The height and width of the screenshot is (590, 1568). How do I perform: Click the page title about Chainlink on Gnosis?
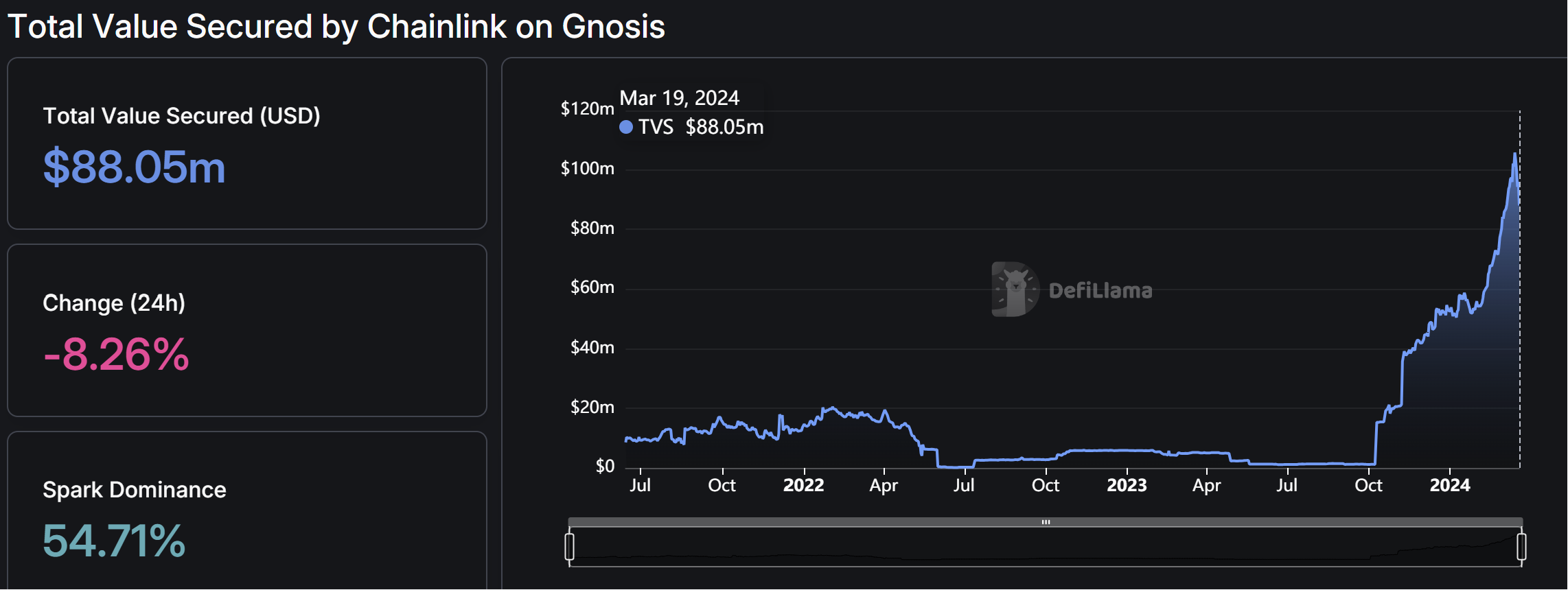click(336, 27)
